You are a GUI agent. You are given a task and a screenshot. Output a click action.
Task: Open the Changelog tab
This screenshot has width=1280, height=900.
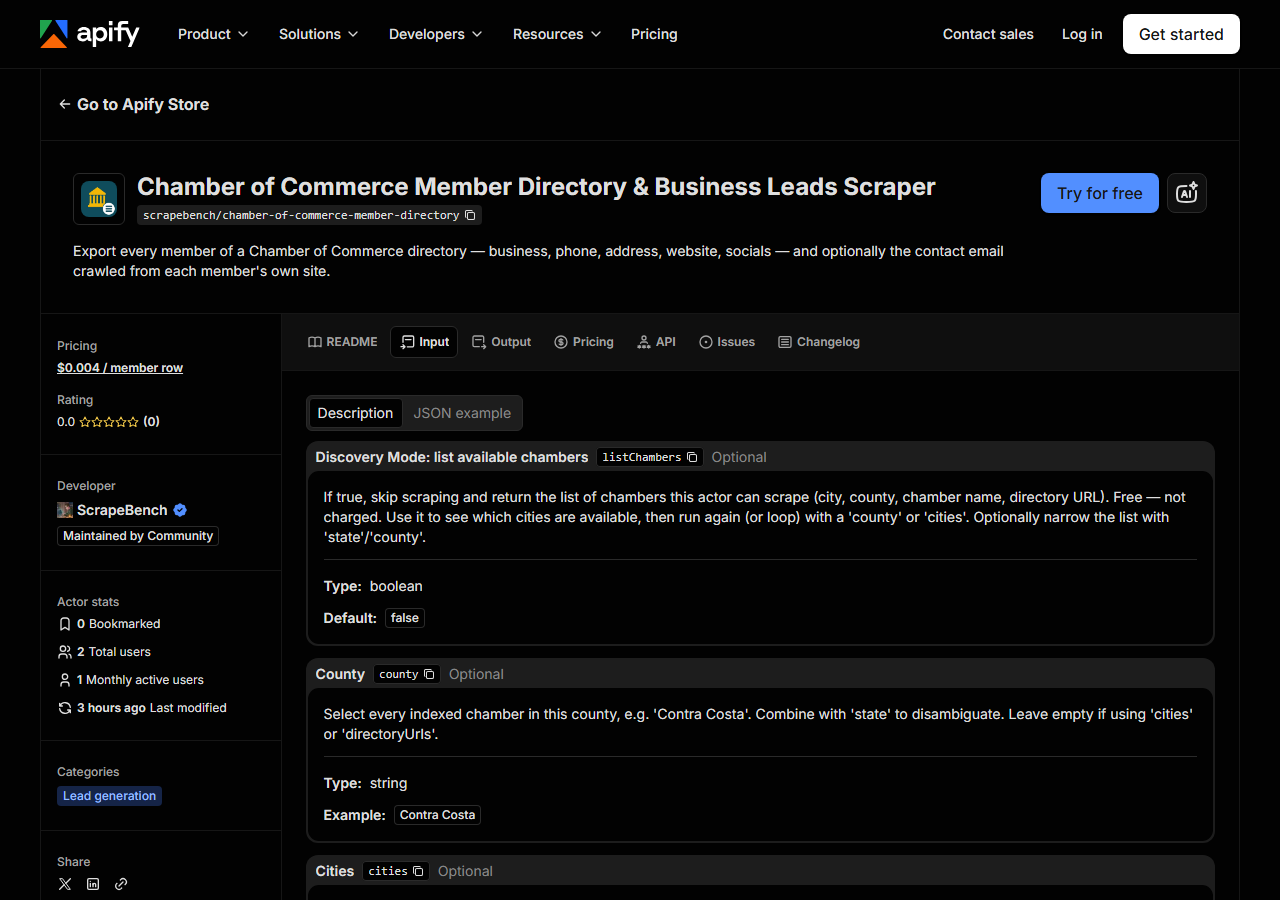tap(819, 342)
